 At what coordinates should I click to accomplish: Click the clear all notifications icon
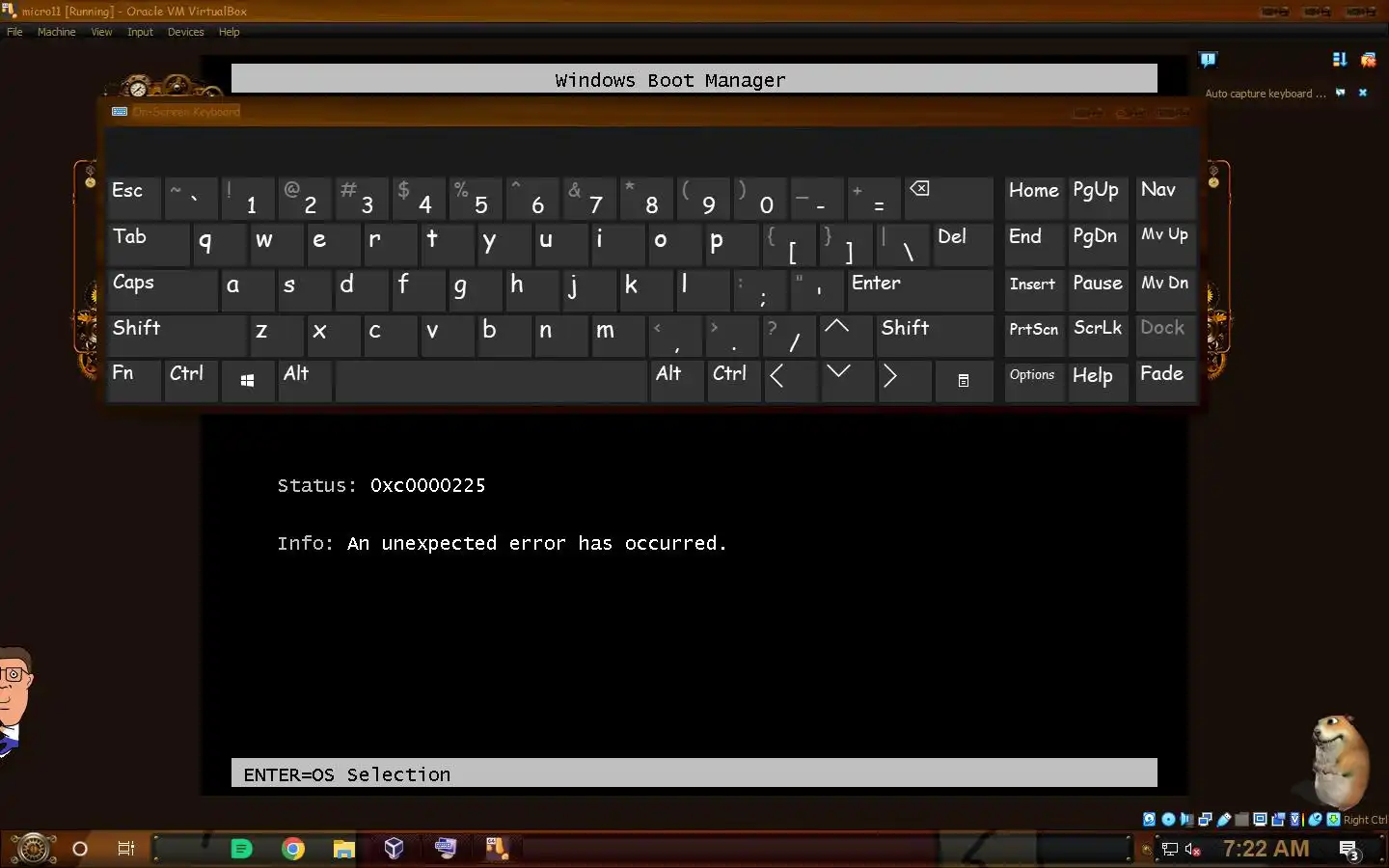point(1368,60)
